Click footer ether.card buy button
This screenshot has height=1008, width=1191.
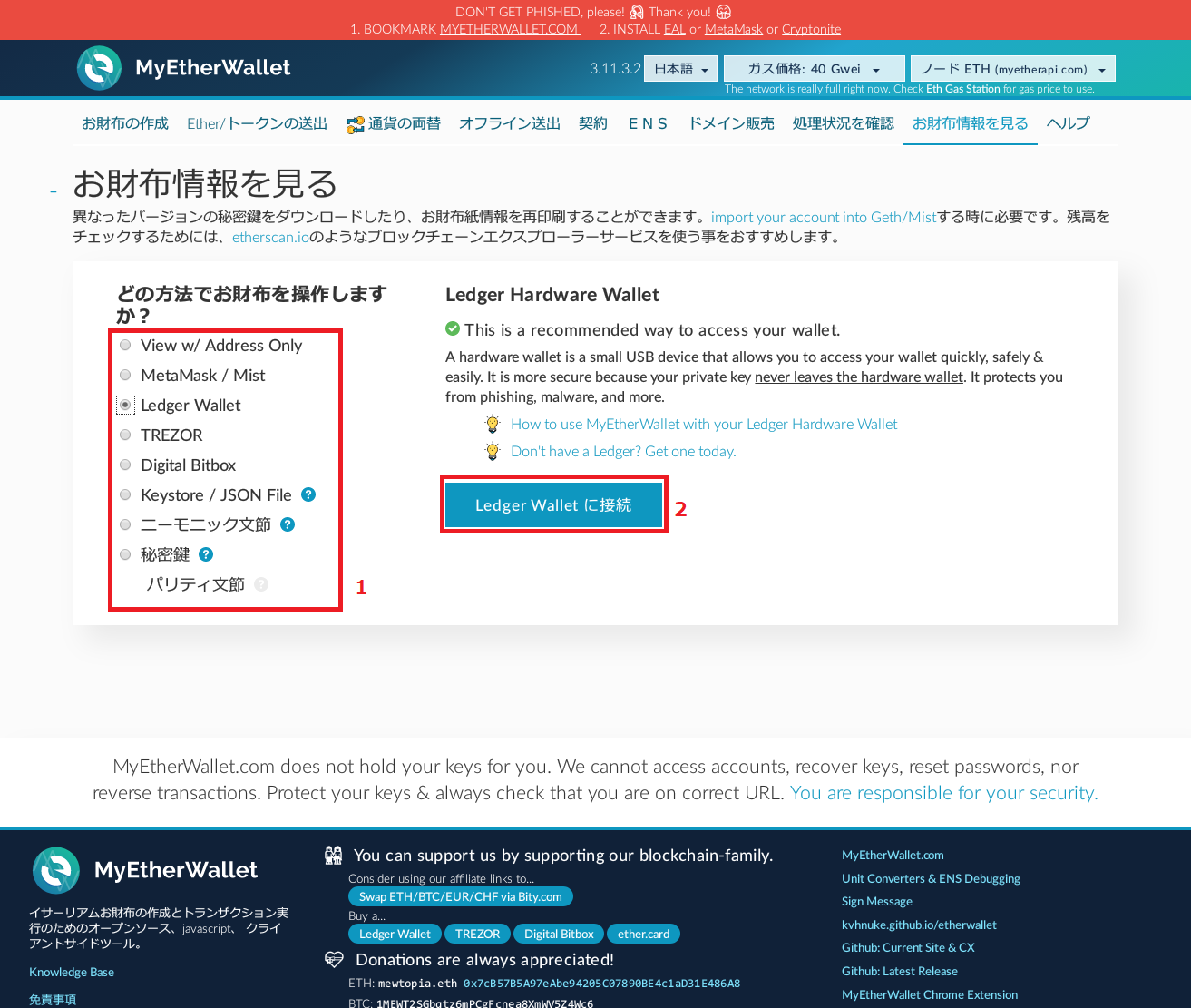[x=644, y=934]
